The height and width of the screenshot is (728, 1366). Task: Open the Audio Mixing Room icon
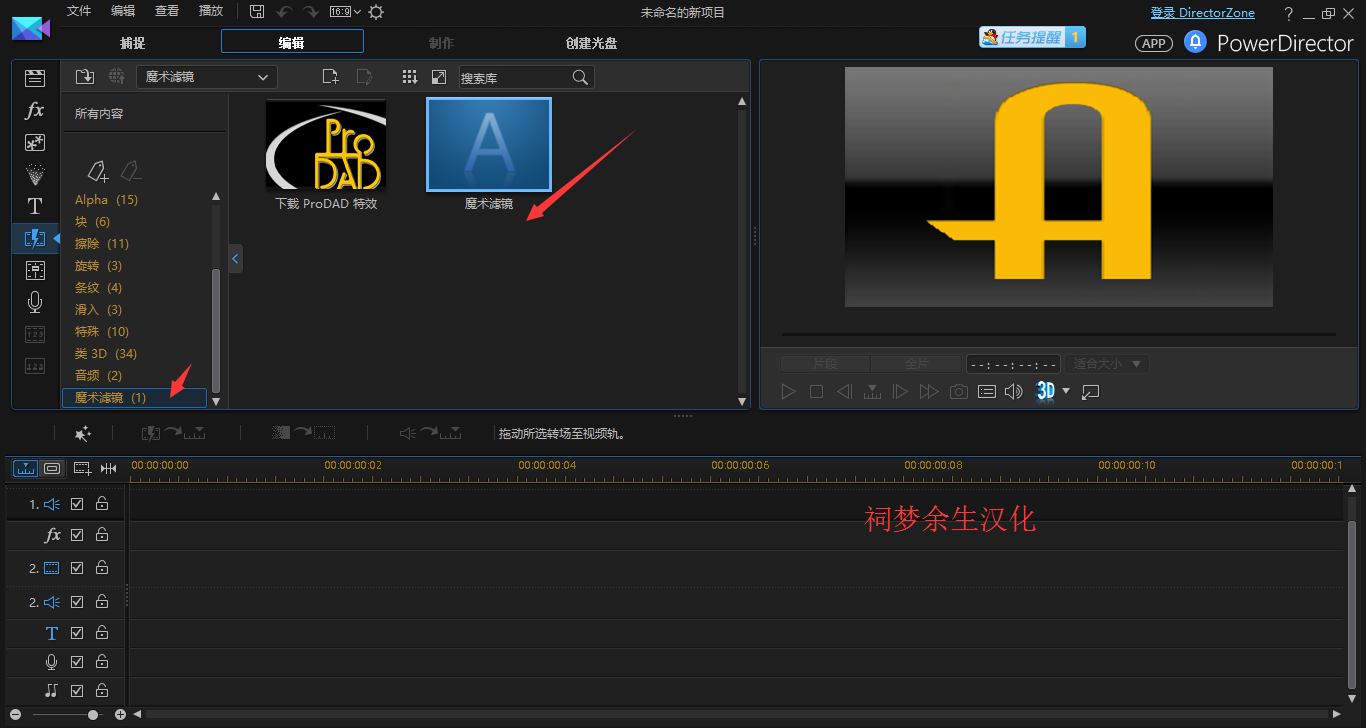pos(35,270)
